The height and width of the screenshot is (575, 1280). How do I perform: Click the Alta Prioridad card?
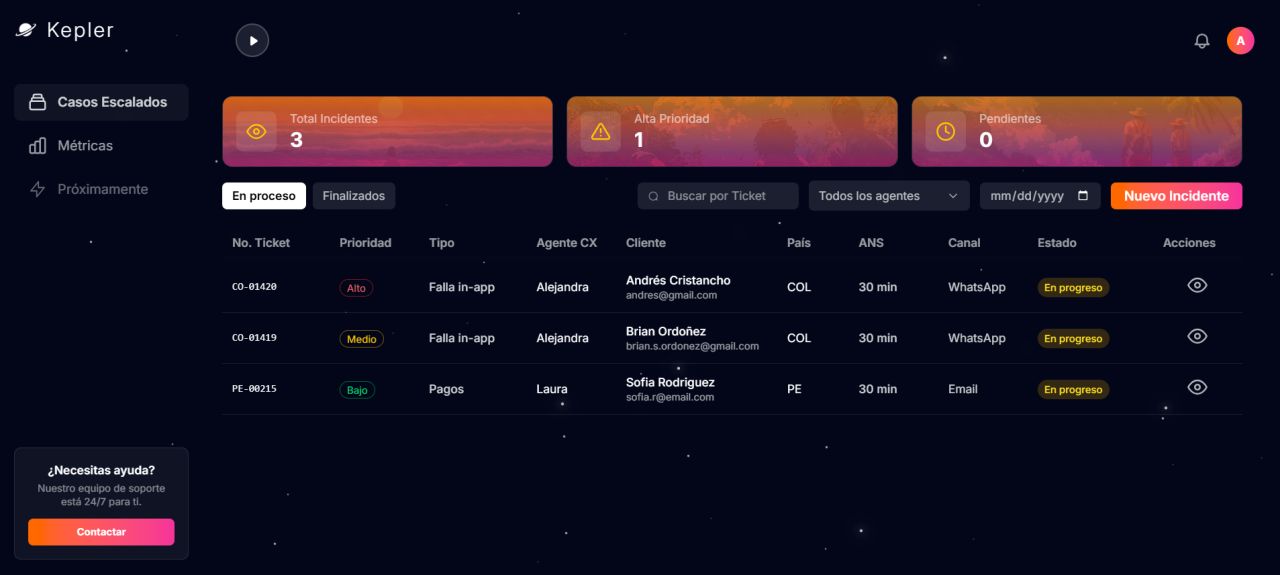732,131
